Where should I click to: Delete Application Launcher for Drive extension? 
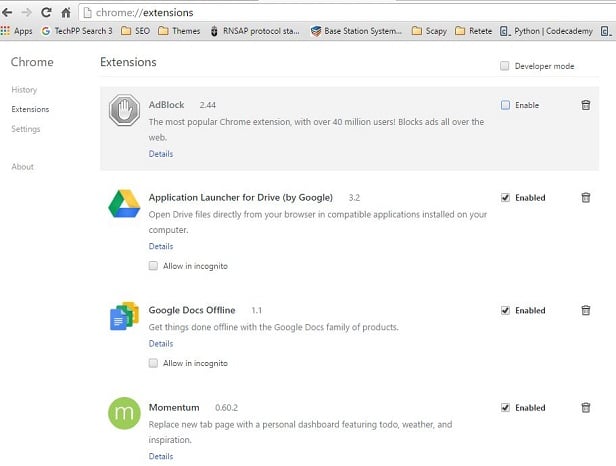[x=585, y=197]
